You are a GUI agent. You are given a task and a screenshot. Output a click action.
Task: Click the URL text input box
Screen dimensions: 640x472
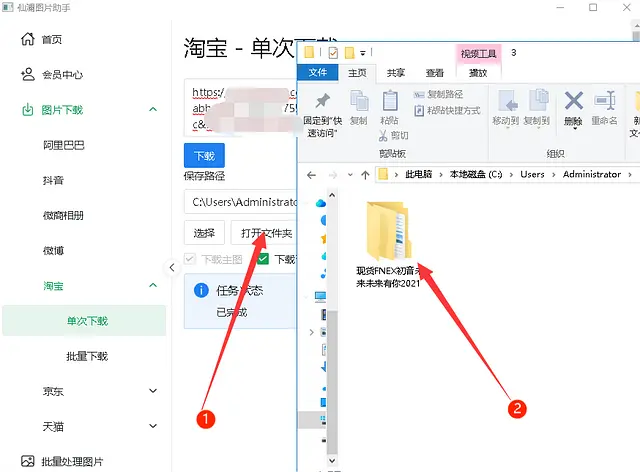click(241, 108)
